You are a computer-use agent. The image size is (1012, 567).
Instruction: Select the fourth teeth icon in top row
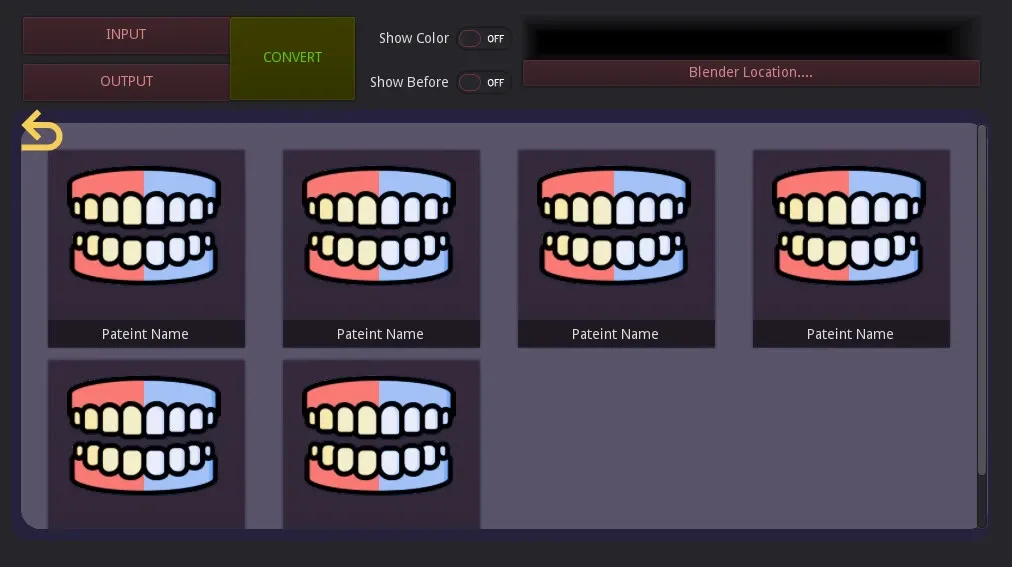[850, 227]
